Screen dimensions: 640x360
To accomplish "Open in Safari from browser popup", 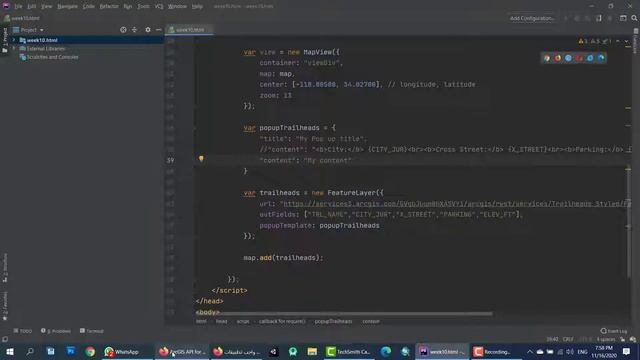I will 569,58.
